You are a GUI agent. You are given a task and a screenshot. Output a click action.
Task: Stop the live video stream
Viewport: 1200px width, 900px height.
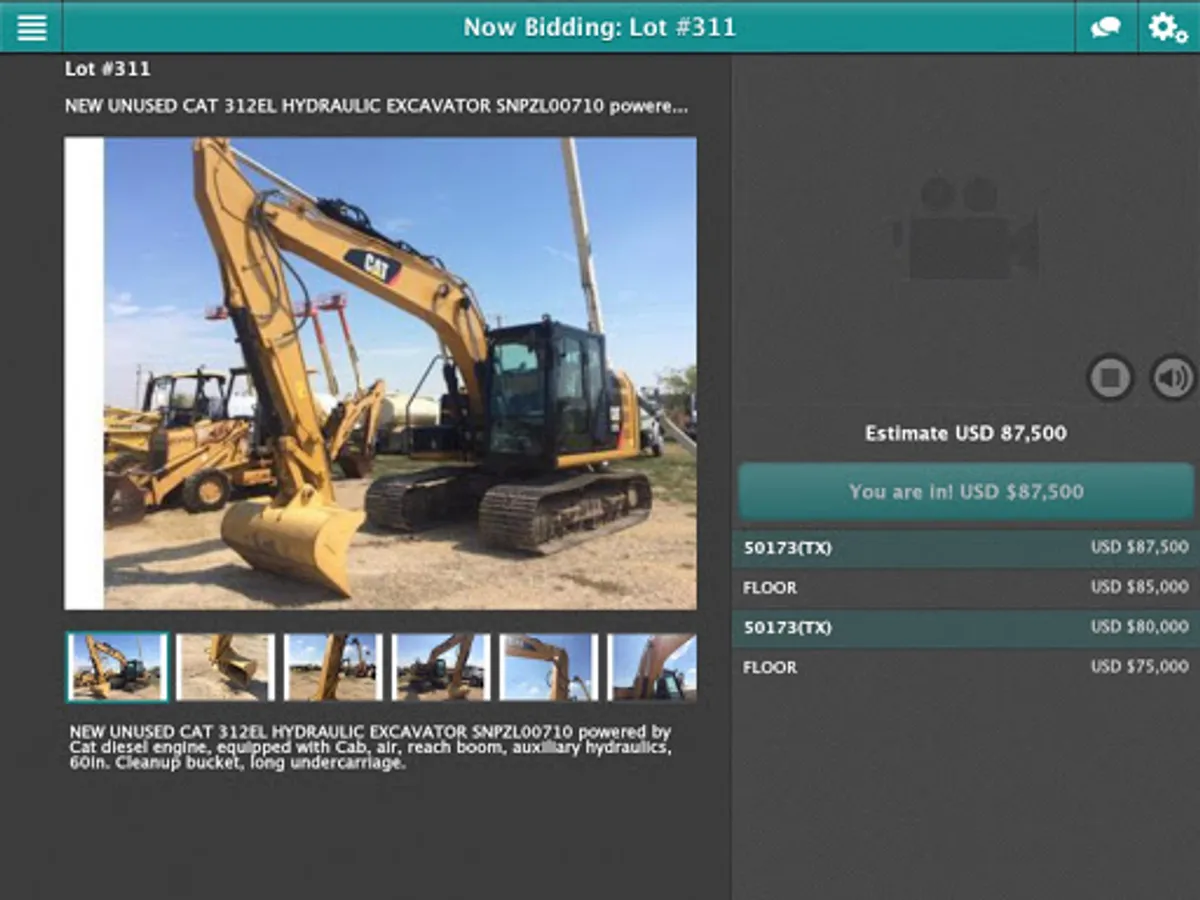click(x=1110, y=378)
